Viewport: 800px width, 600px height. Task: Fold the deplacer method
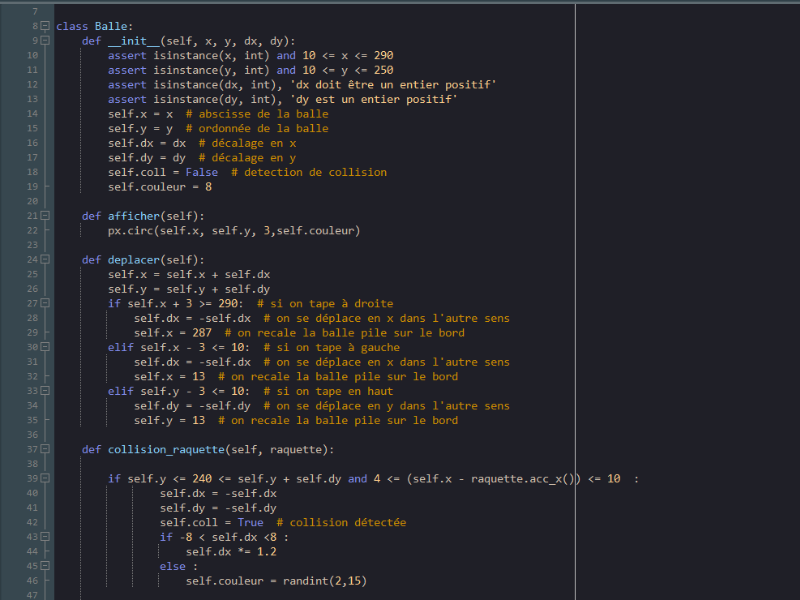click(x=45, y=260)
